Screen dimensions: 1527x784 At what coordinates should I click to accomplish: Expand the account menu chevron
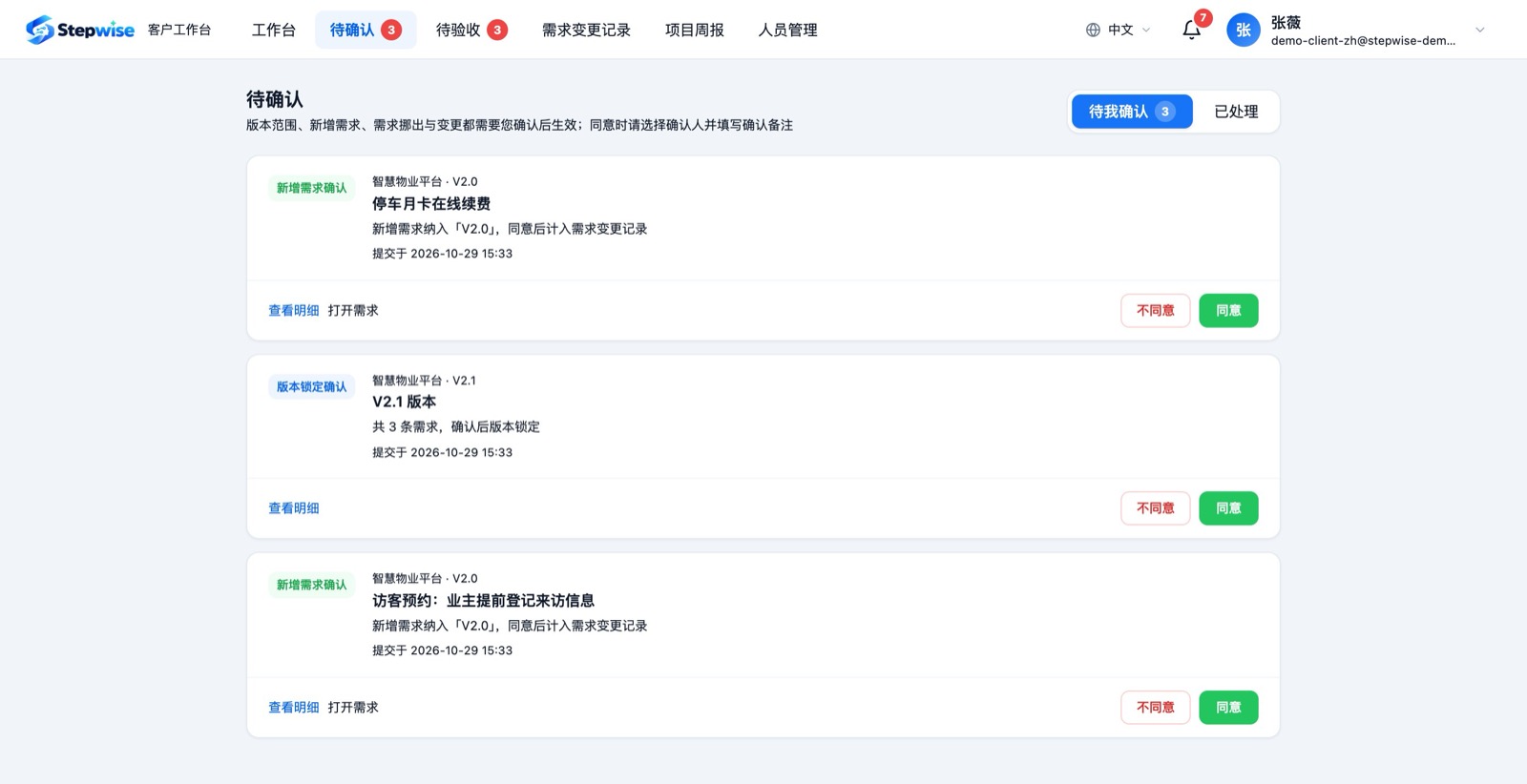click(1480, 30)
